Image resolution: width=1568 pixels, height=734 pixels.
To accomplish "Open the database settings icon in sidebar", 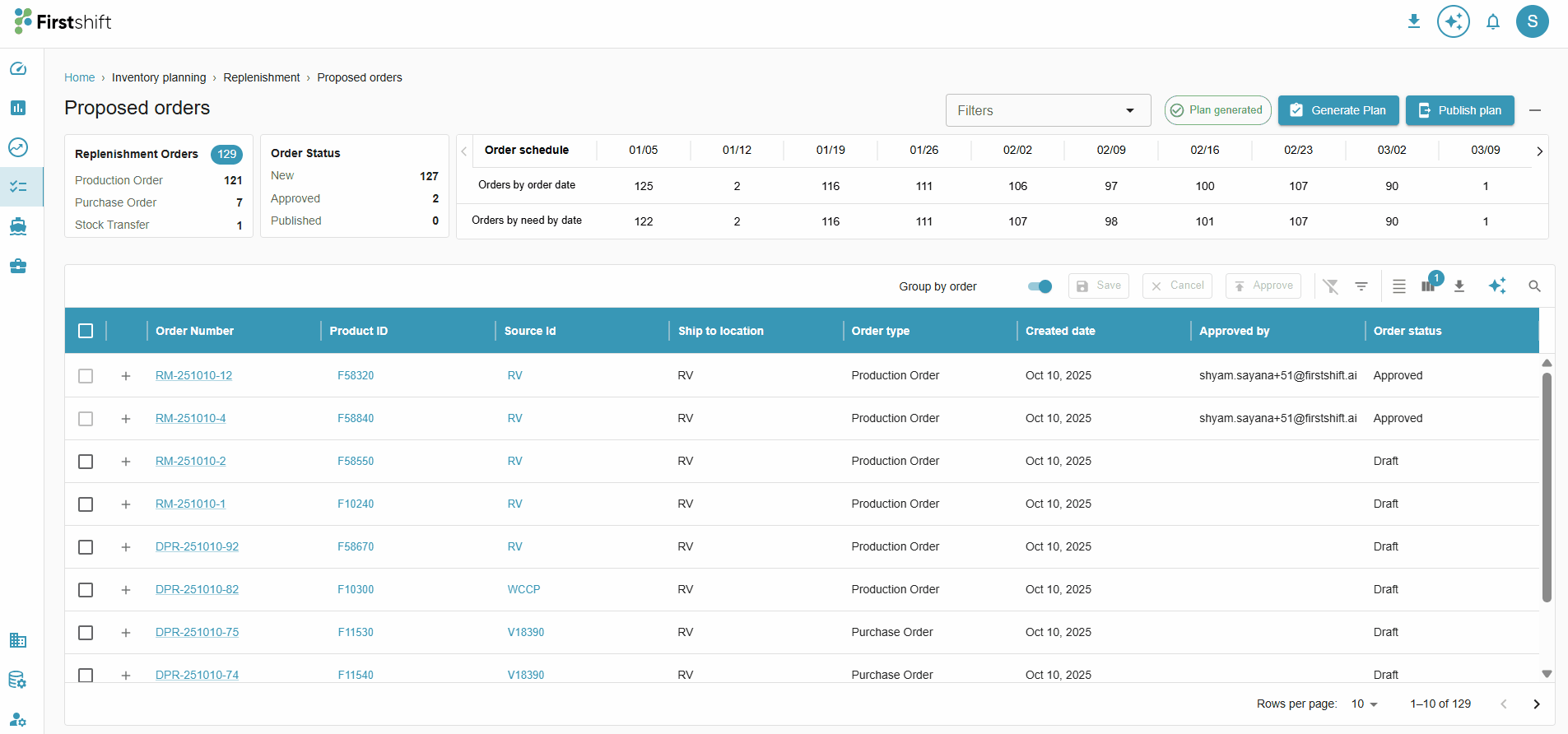I will tap(18, 680).
